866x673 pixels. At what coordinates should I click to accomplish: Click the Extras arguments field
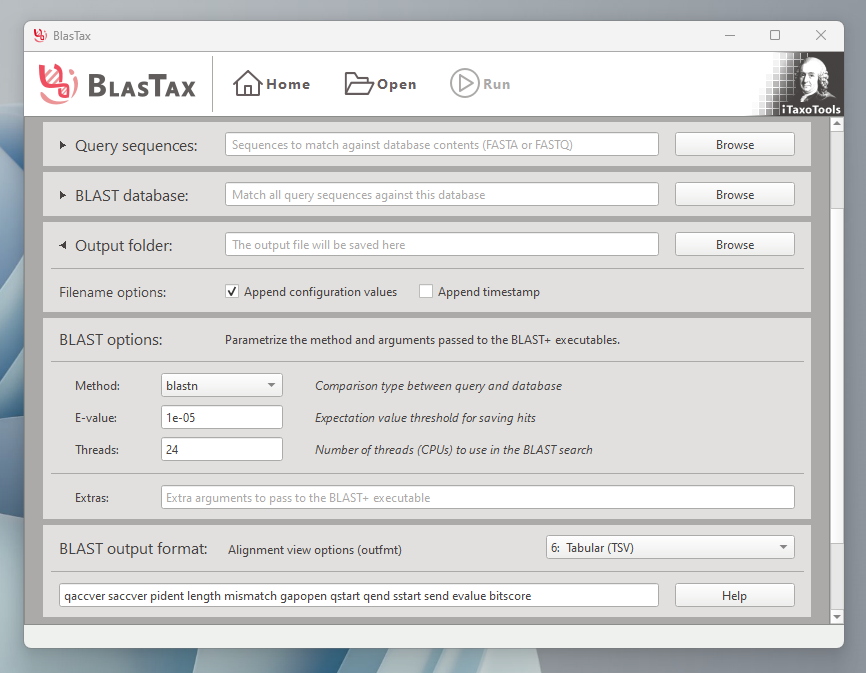click(x=477, y=497)
